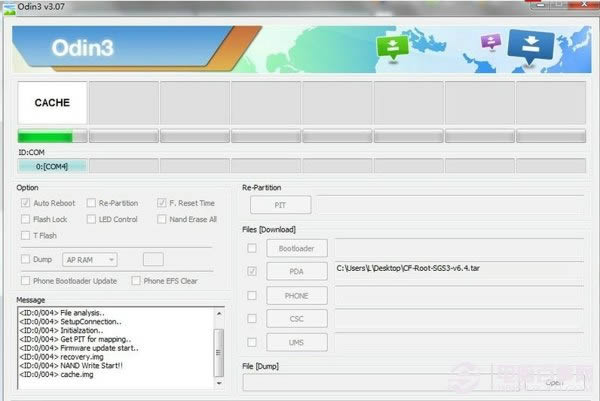Click the PDA file button
The height and width of the screenshot is (401, 600).
tap(297, 272)
